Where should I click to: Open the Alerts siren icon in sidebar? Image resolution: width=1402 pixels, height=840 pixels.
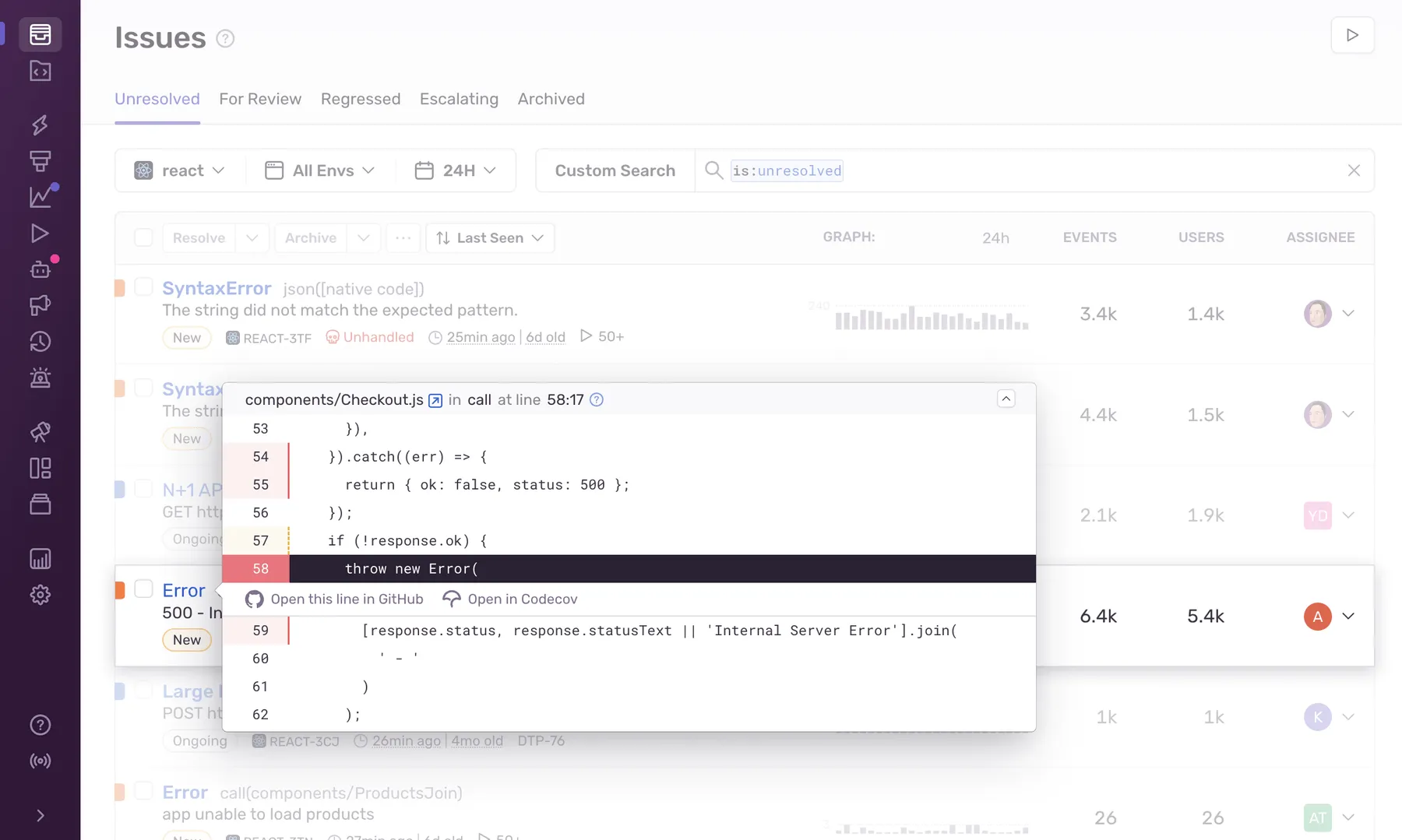(40, 378)
